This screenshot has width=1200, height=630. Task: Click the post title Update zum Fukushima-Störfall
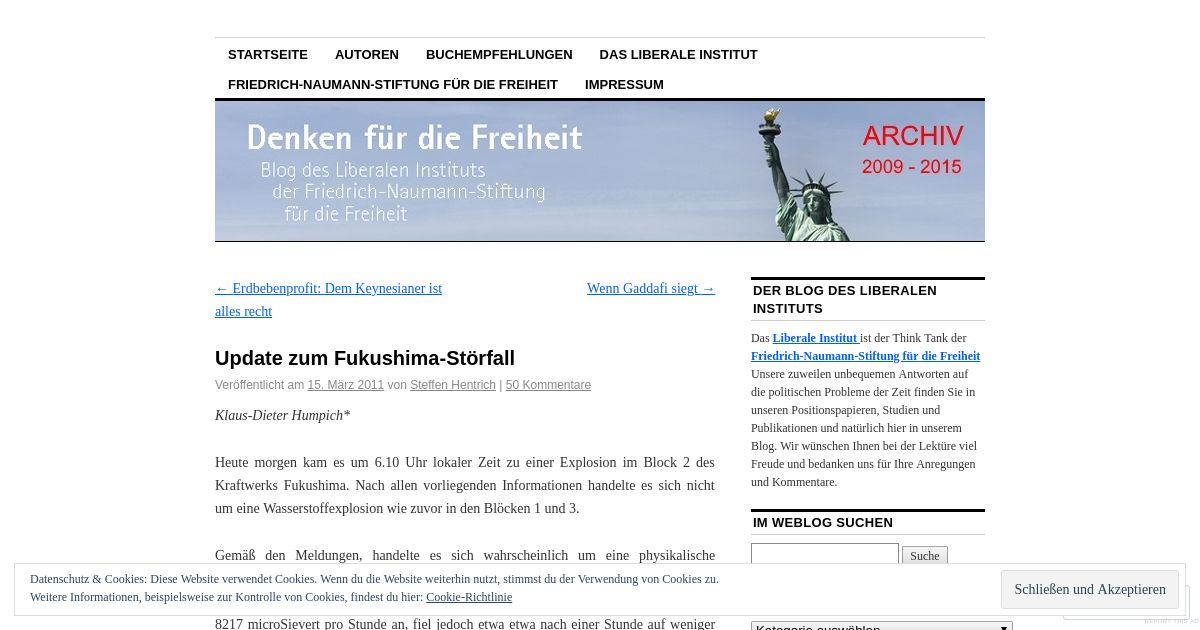tap(365, 358)
